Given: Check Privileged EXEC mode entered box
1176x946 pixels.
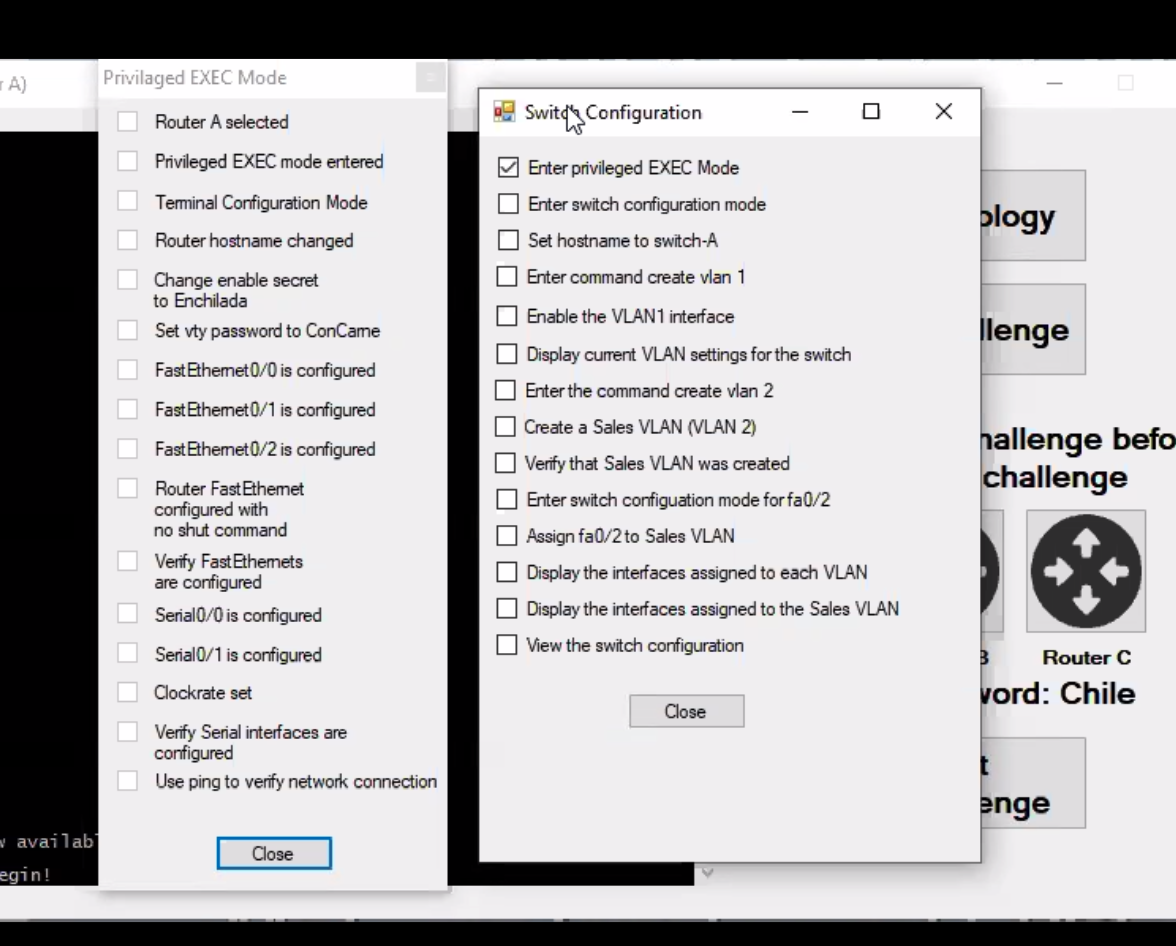Looking at the screenshot, I should click(x=128, y=161).
